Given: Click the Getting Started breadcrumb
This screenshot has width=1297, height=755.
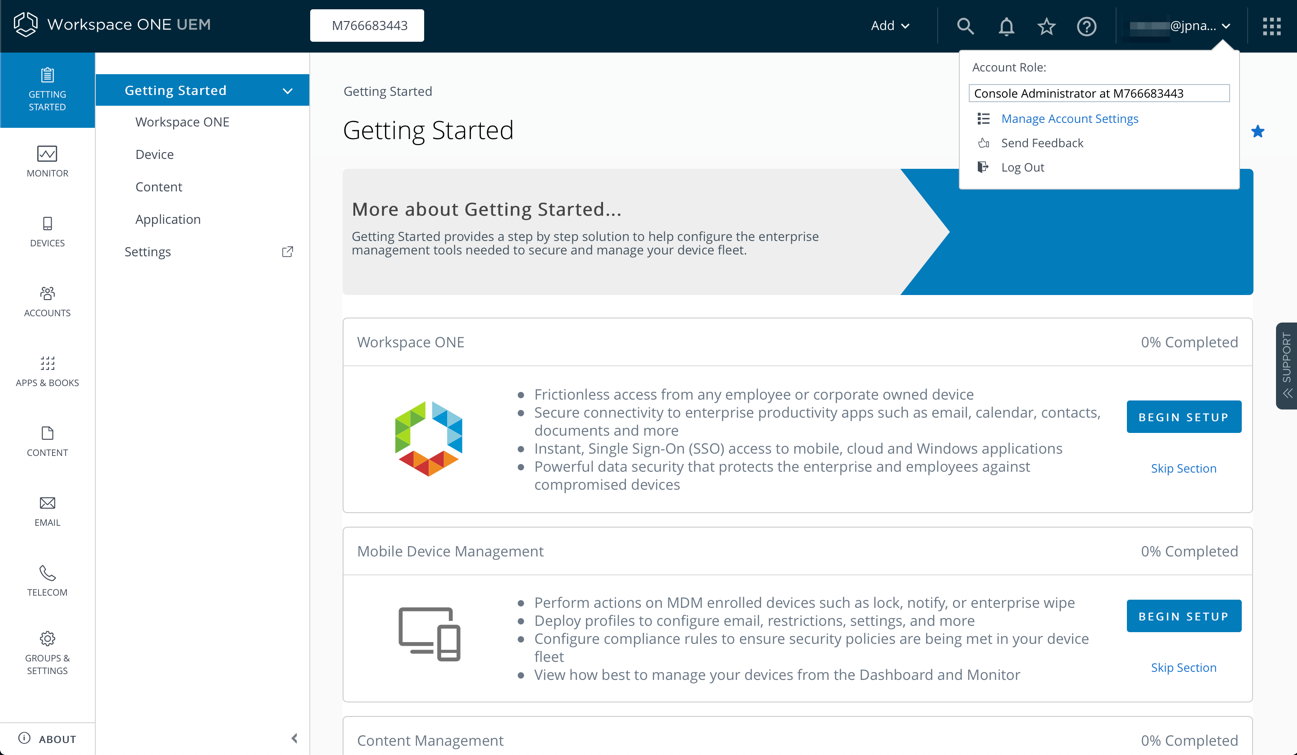Looking at the screenshot, I should pyautogui.click(x=388, y=91).
